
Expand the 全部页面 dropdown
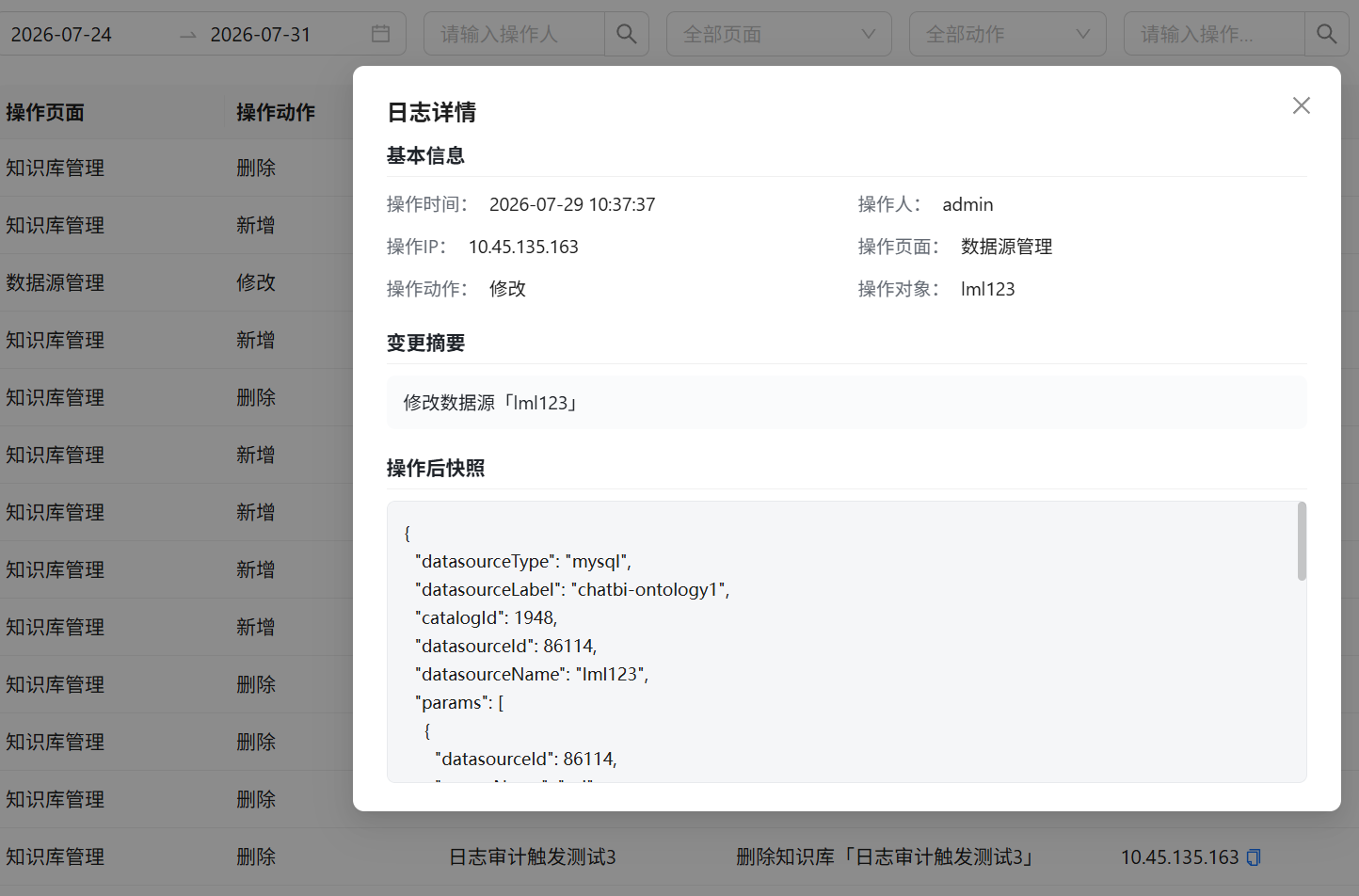[779, 34]
